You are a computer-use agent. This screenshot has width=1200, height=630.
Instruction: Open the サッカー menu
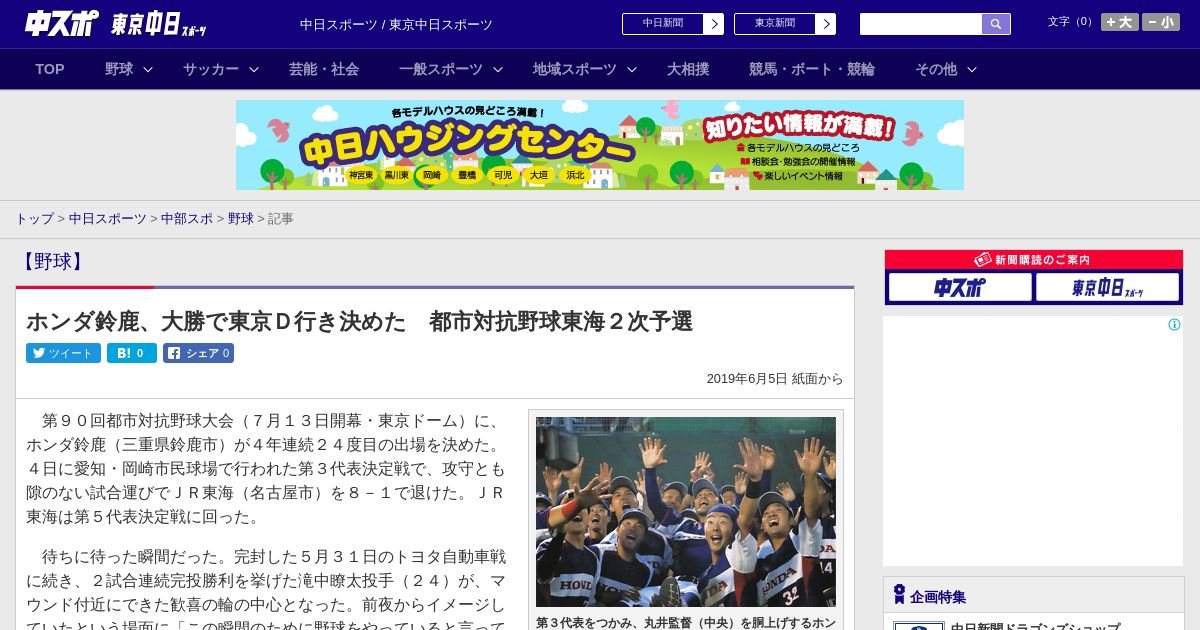[x=211, y=69]
